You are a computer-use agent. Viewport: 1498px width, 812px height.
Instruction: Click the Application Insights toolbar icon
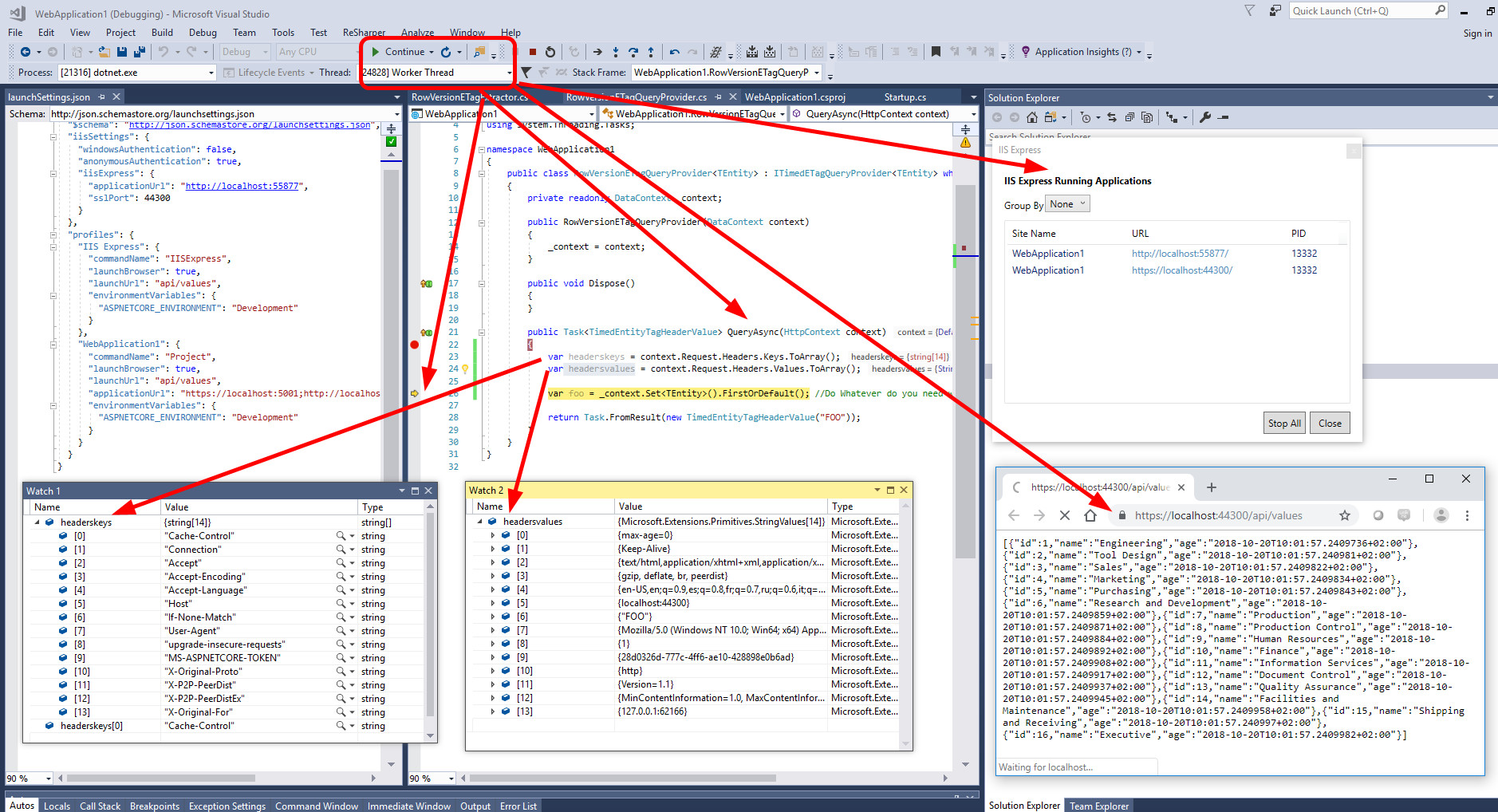(1026, 51)
